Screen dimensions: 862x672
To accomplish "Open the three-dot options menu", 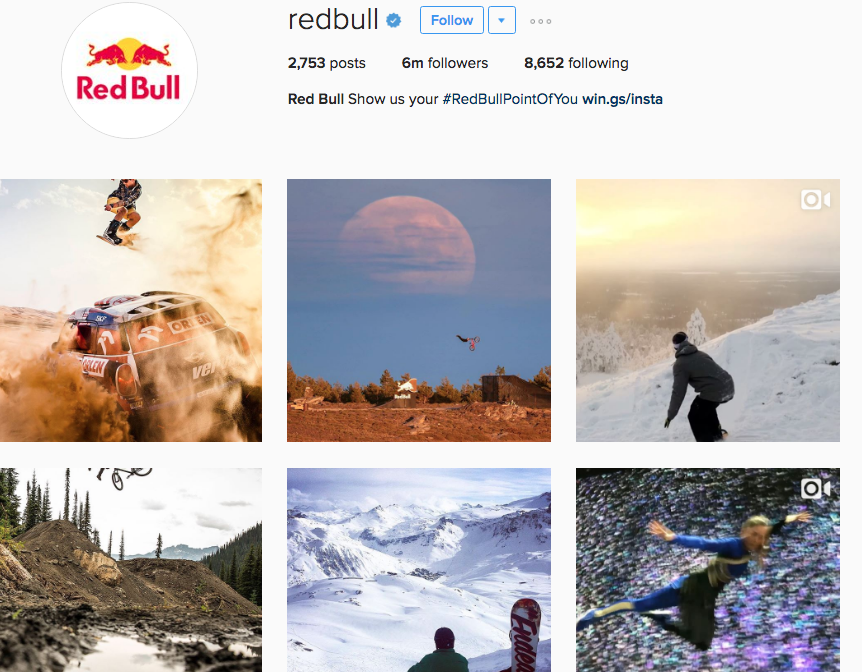I will tap(540, 21).
